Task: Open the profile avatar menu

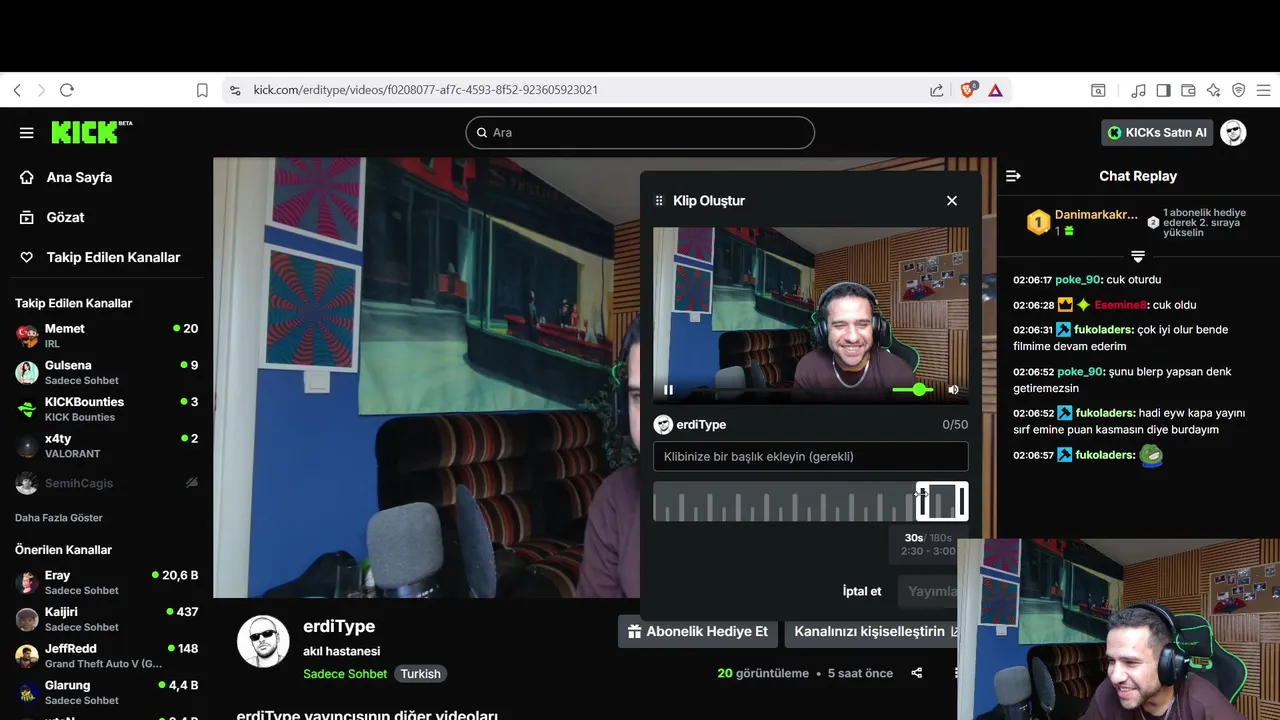Action: tap(1233, 132)
